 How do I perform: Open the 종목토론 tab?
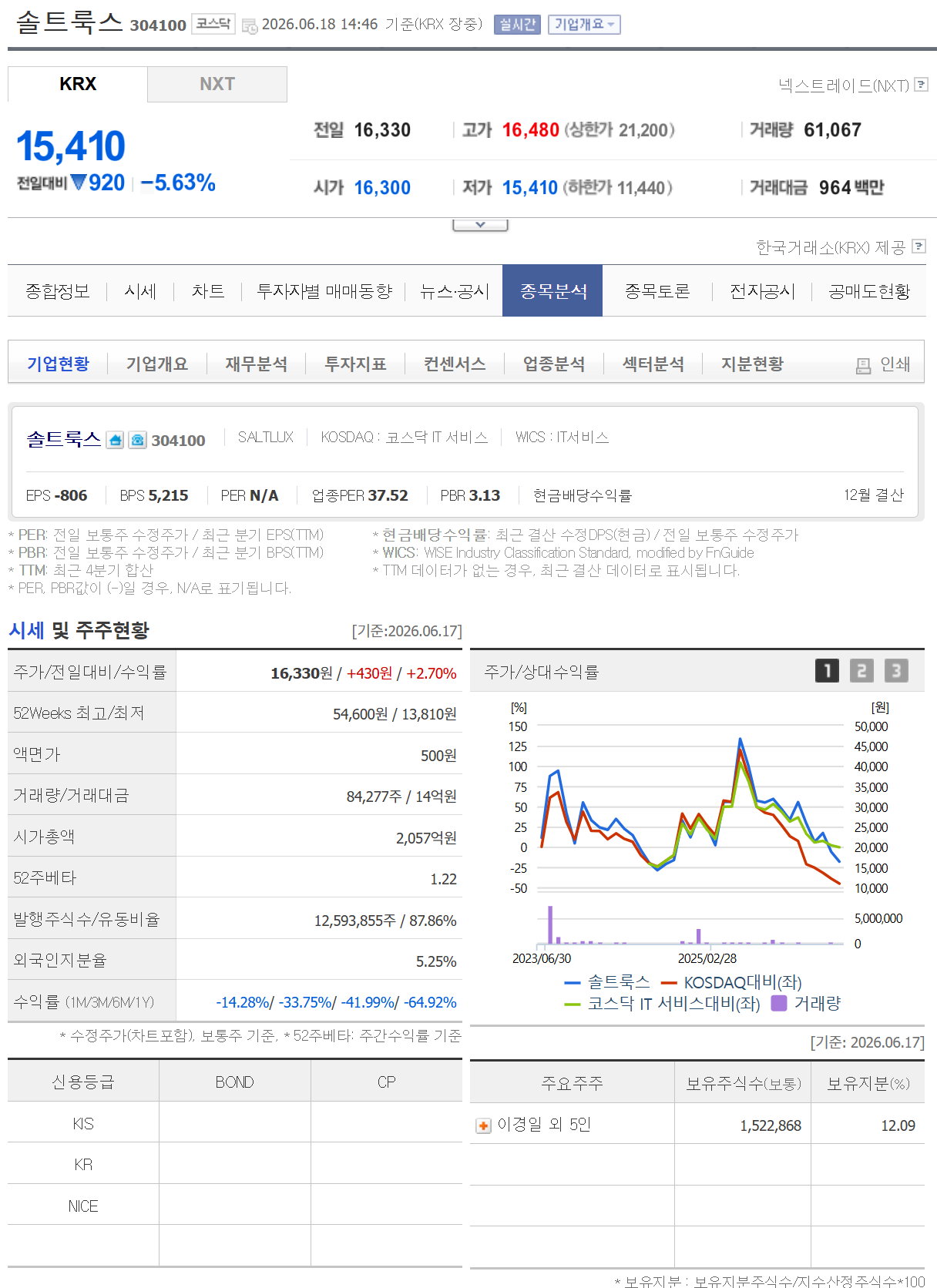[657, 291]
